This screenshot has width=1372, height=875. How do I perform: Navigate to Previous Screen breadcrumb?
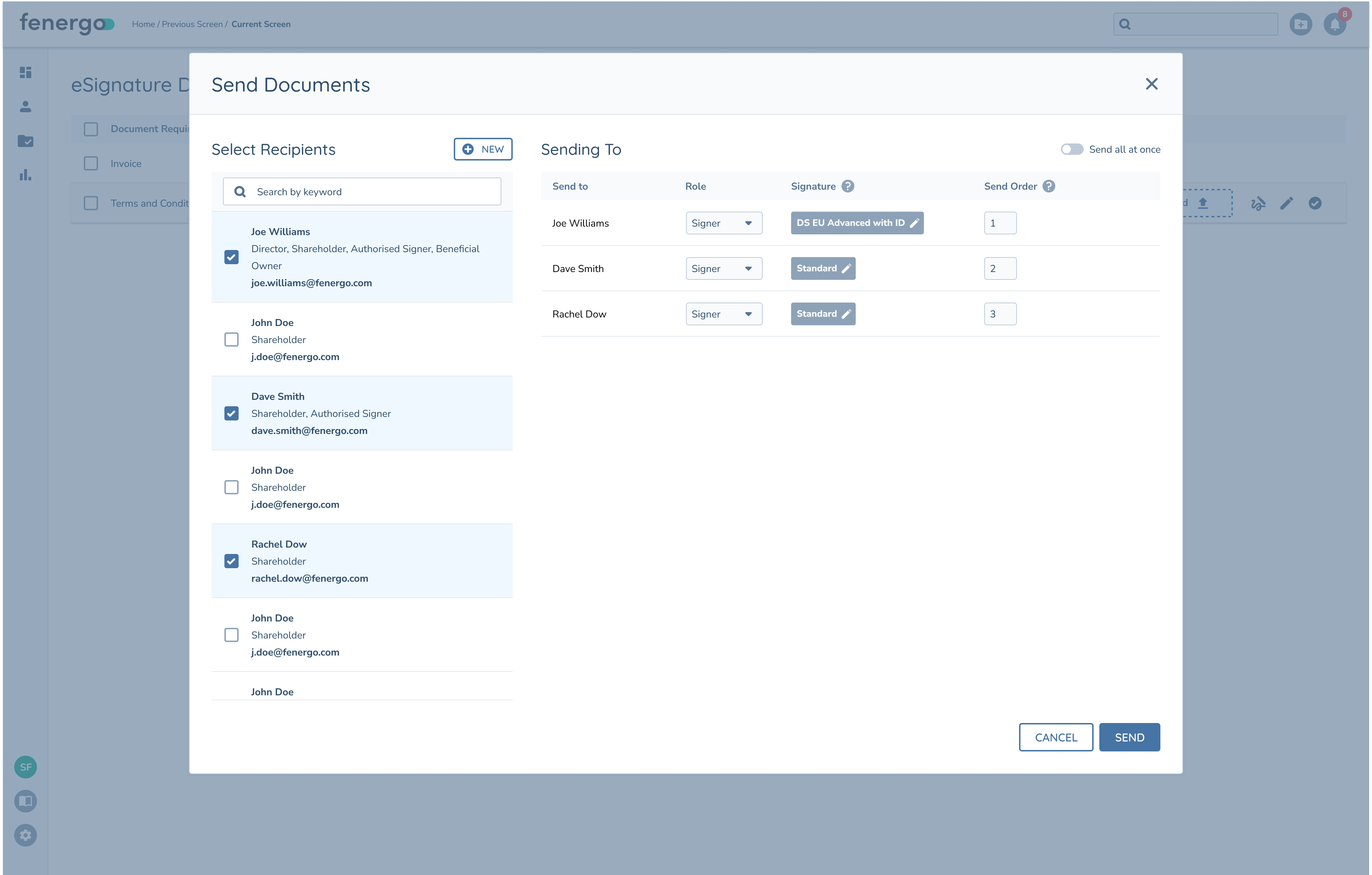(192, 24)
